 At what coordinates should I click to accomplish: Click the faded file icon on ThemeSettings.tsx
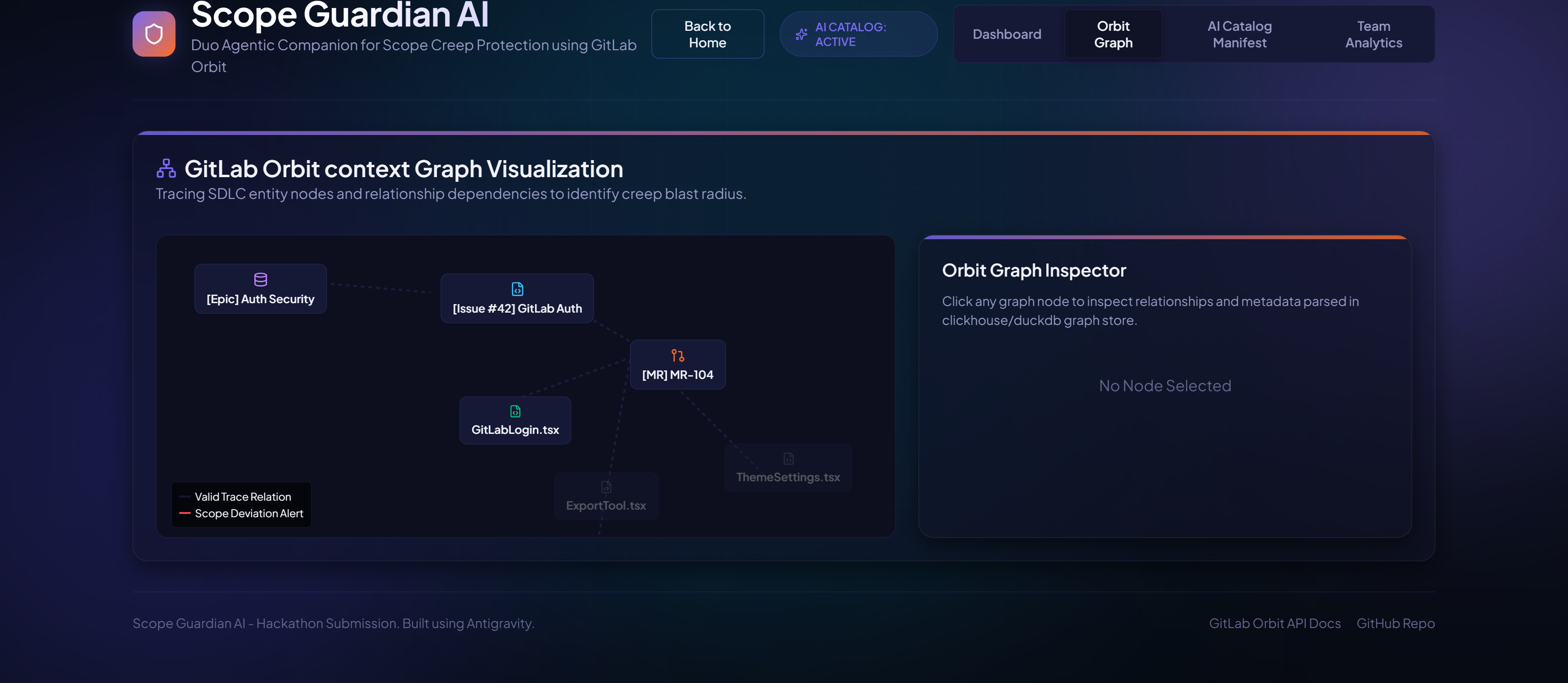pyautogui.click(x=788, y=458)
